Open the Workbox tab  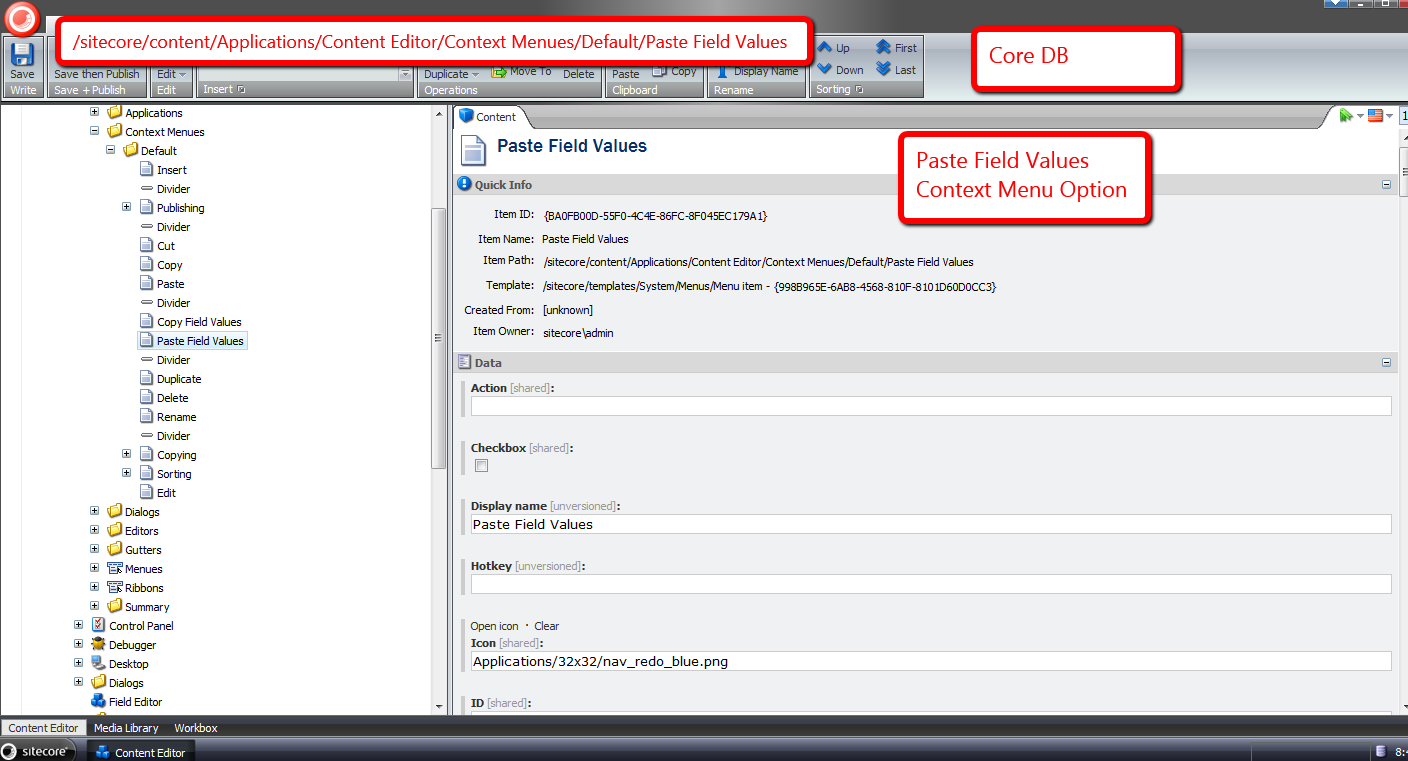pos(196,728)
